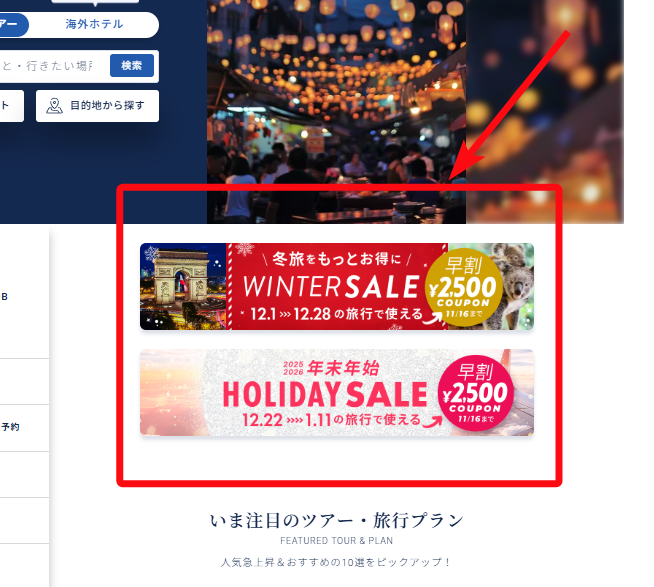Click the 目的地から探す button label
This screenshot has width=654, height=587.
(107, 106)
